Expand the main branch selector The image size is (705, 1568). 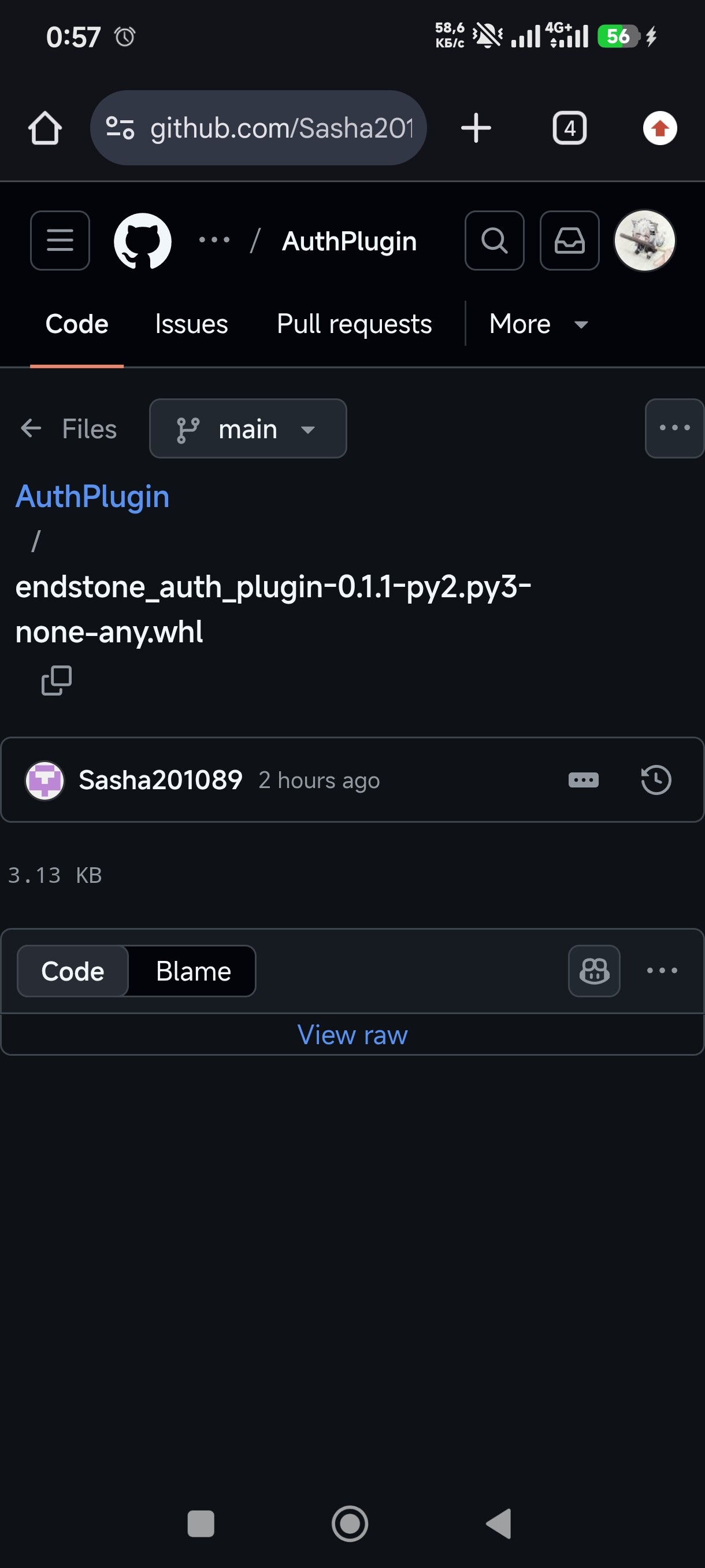tap(247, 428)
